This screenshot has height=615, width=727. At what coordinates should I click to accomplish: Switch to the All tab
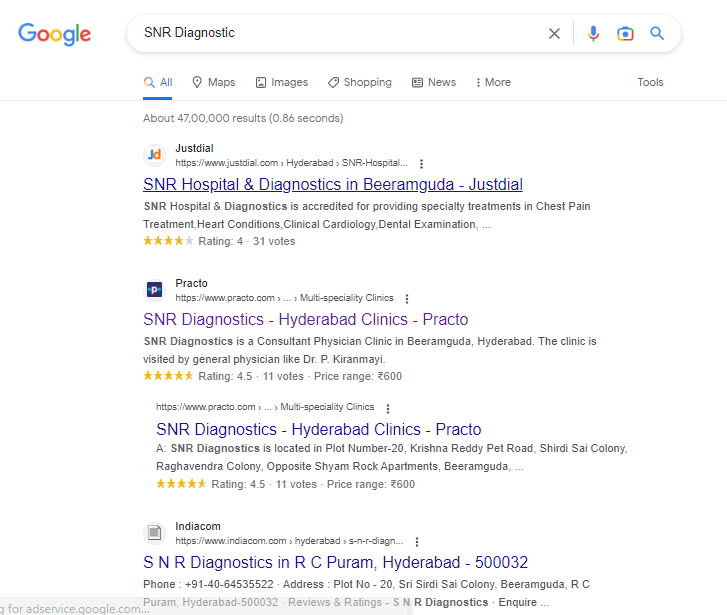click(158, 82)
